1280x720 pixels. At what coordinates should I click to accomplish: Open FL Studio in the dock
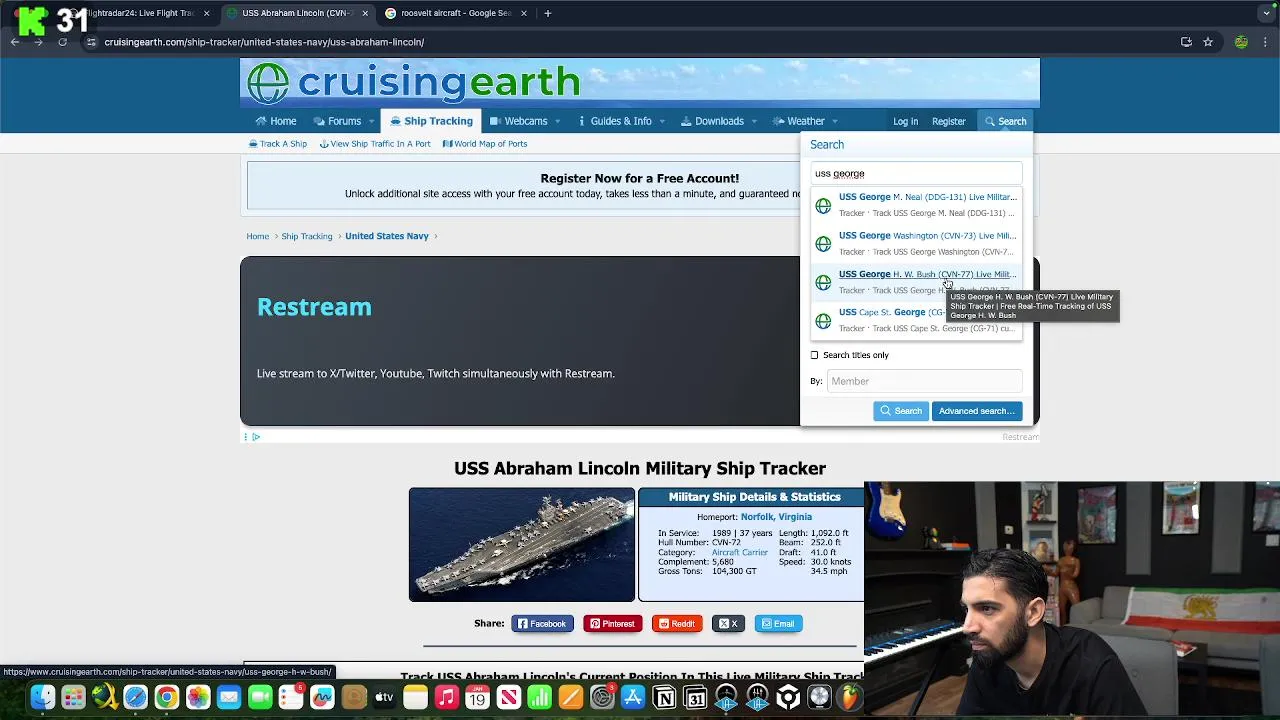(x=850, y=697)
